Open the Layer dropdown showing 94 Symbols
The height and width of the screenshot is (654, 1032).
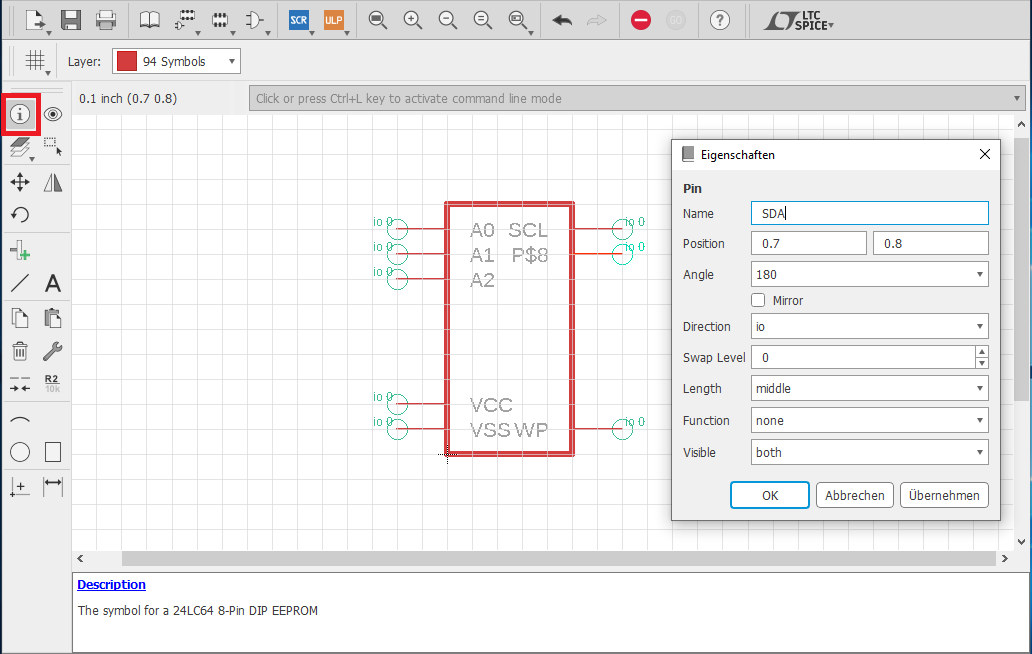(176, 61)
